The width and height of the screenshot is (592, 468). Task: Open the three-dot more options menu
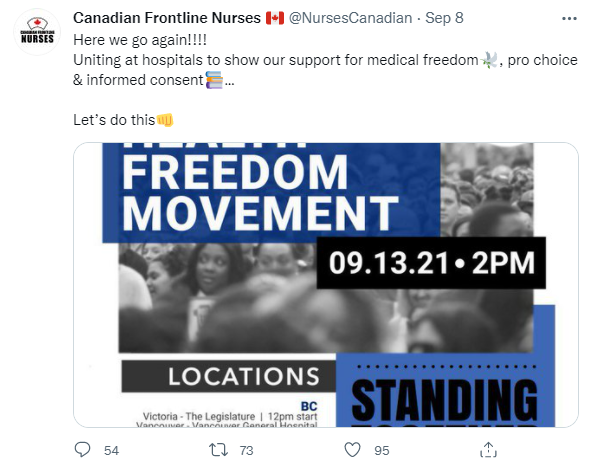pos(569,18)
